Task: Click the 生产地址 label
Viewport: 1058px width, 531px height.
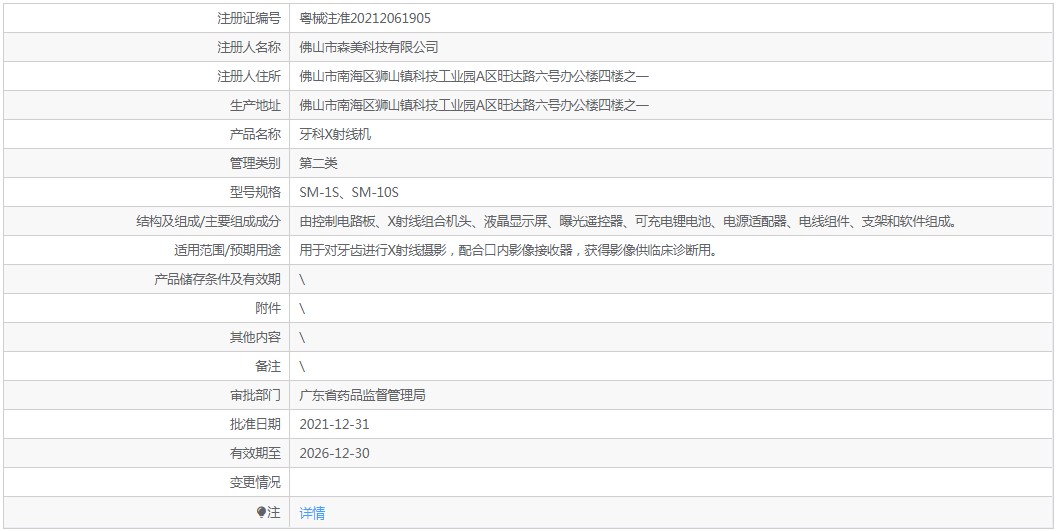Action: [x=255, y=105]
